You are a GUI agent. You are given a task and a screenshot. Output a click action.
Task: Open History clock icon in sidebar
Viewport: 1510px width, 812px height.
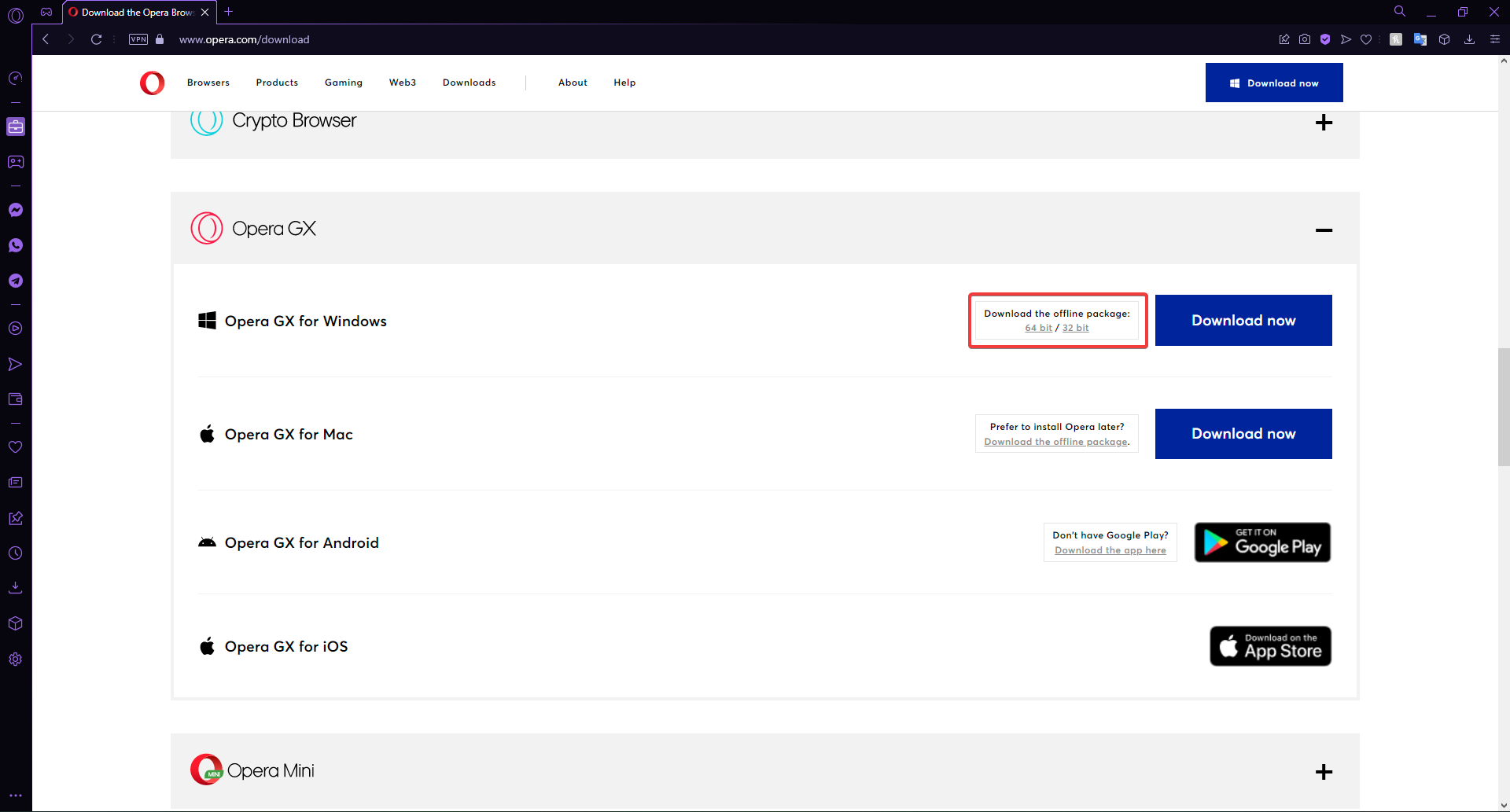(16, 553)
